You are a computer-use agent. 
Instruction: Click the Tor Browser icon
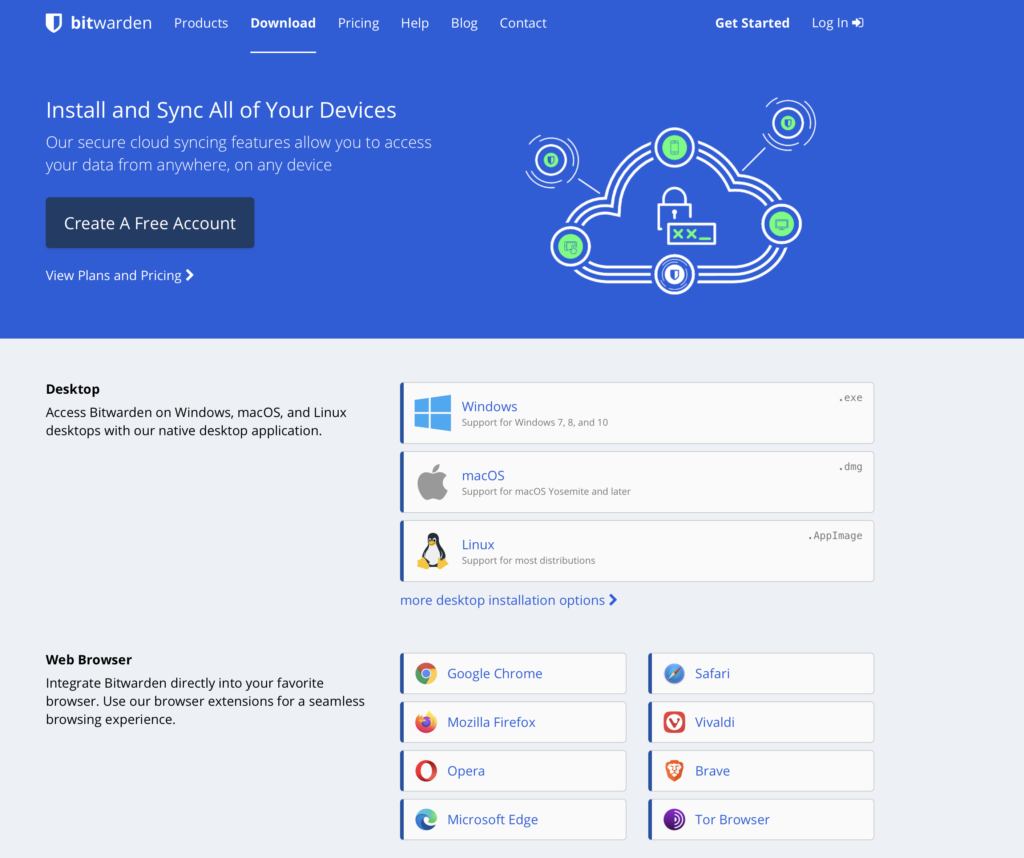pos(674,819)
